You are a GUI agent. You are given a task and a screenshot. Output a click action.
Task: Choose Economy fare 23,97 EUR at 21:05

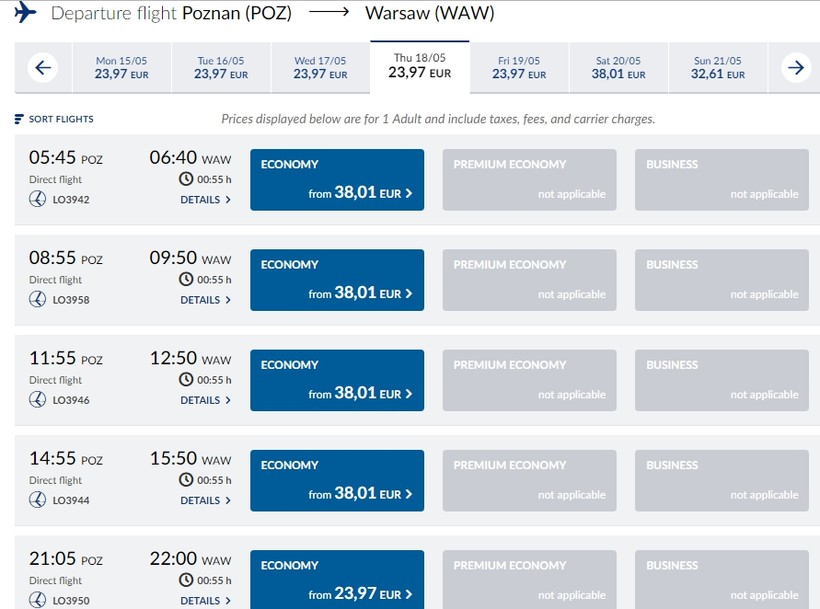(337, 579)
